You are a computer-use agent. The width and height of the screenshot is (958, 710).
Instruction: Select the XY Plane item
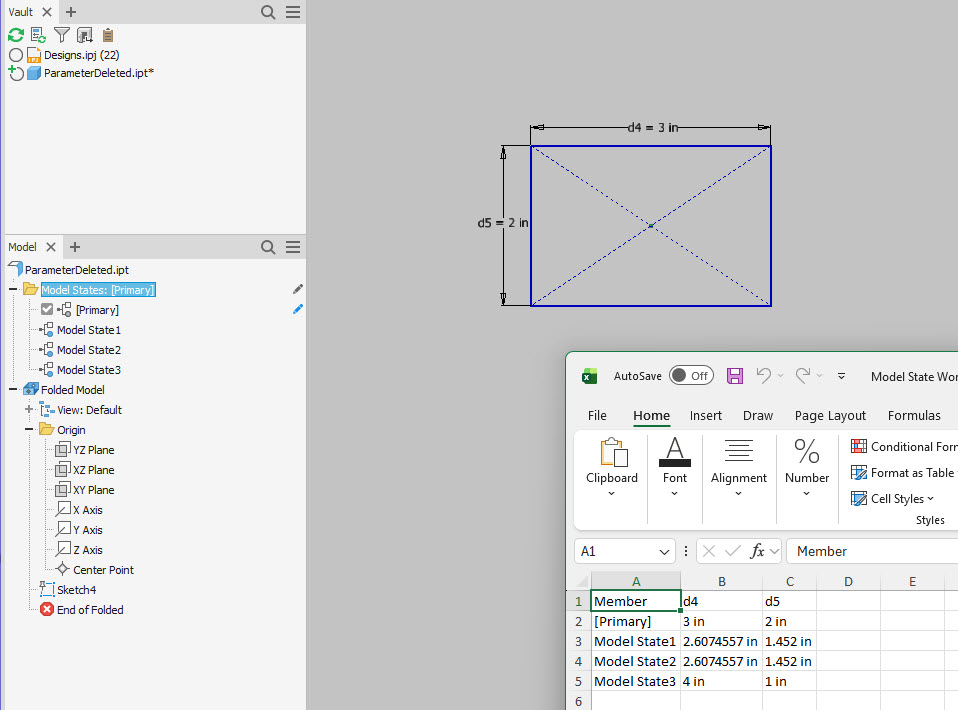pyautogui.click(x=93, y=490)
